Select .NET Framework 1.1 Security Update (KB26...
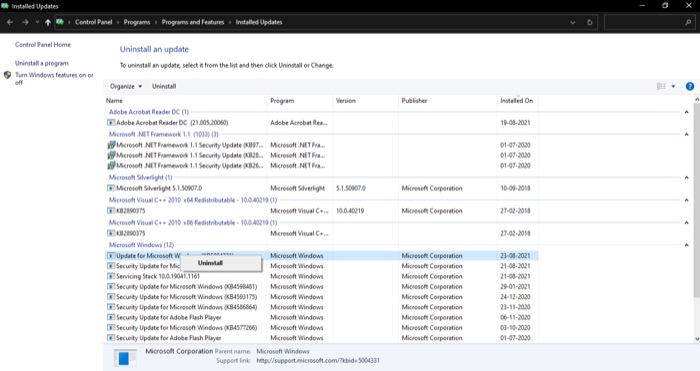The height and width of the screenshot is (371, 700). 321,166
